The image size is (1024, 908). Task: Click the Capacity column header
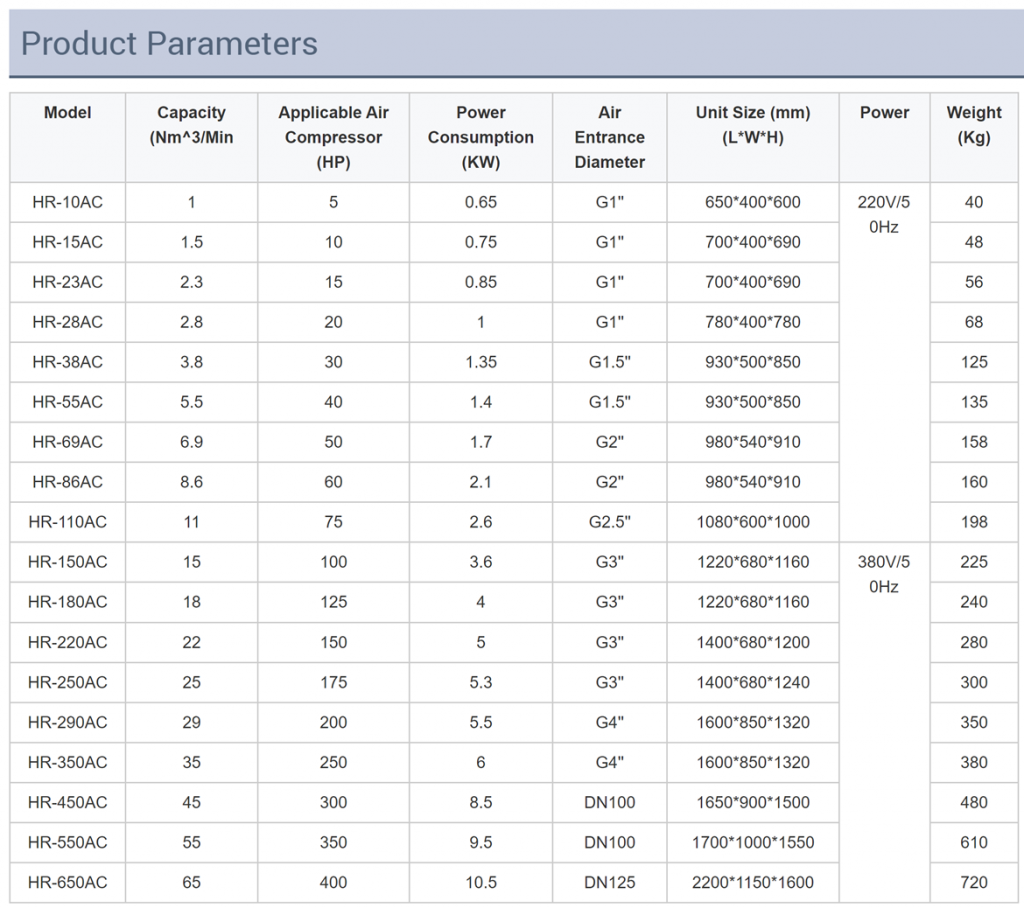(x=191, y=125)
